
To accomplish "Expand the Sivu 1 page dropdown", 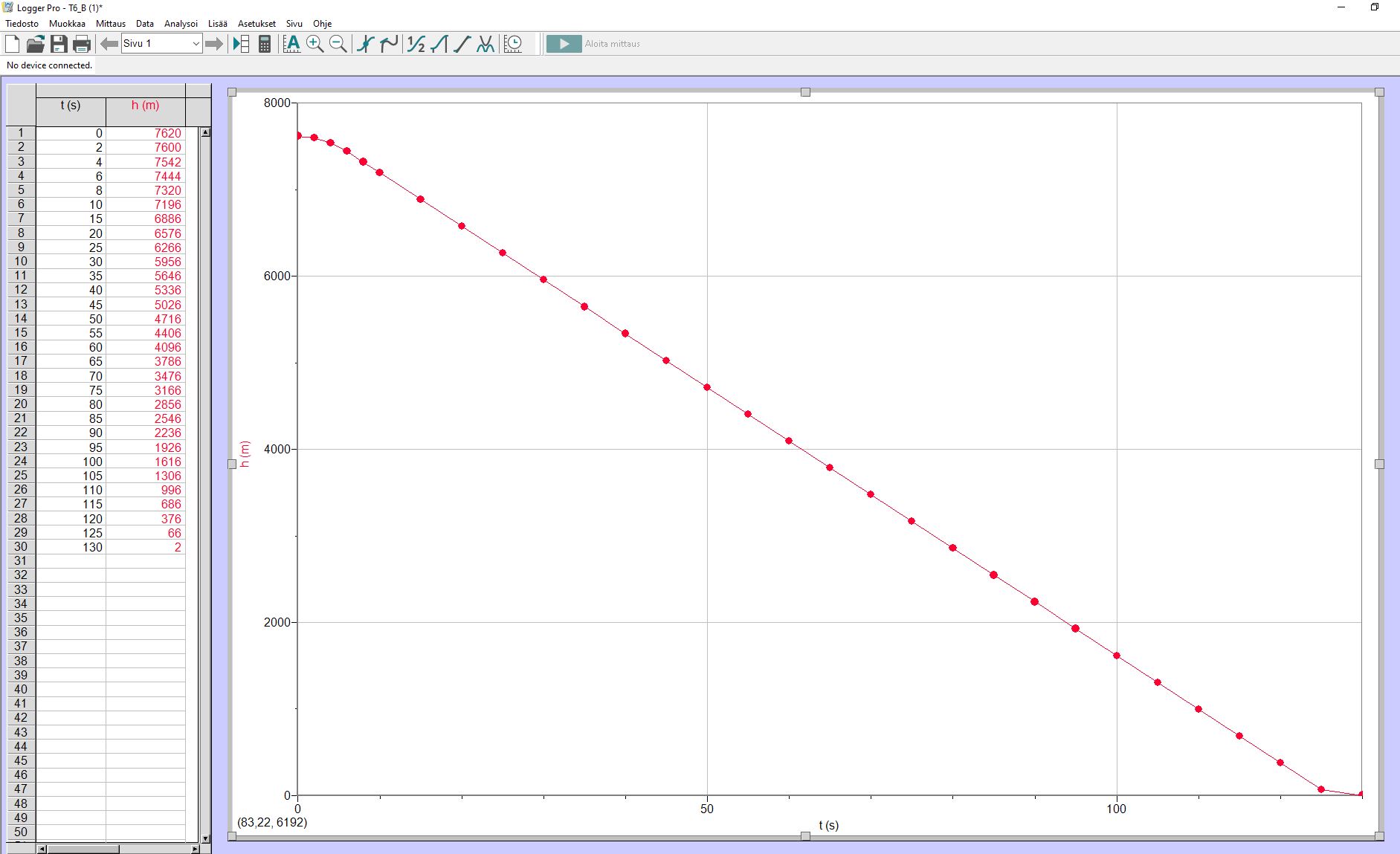I will point(196,44).
